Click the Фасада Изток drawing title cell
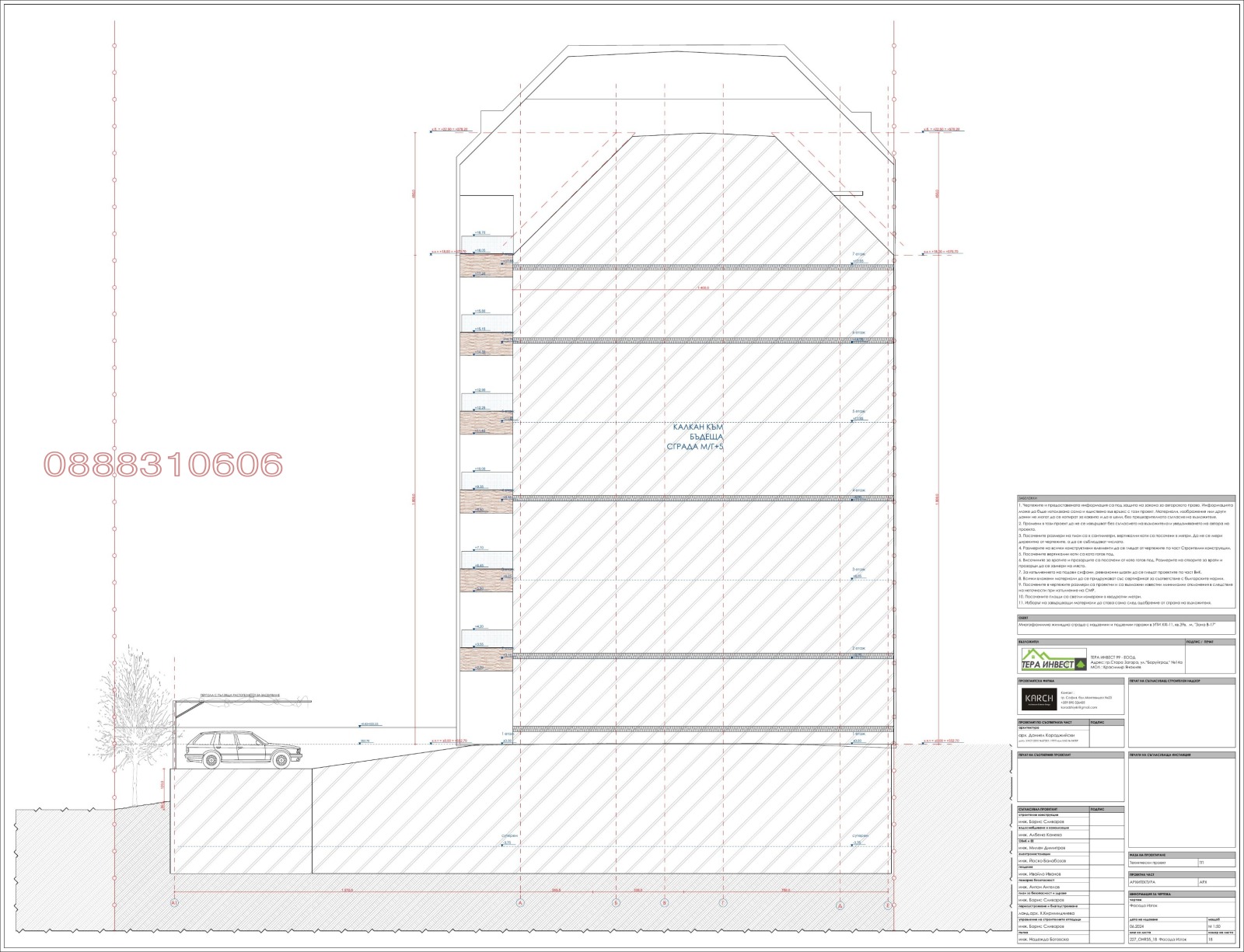The height and width of the screenshot is (952, 1244). pyautogui.click(x=1181, y=910)
